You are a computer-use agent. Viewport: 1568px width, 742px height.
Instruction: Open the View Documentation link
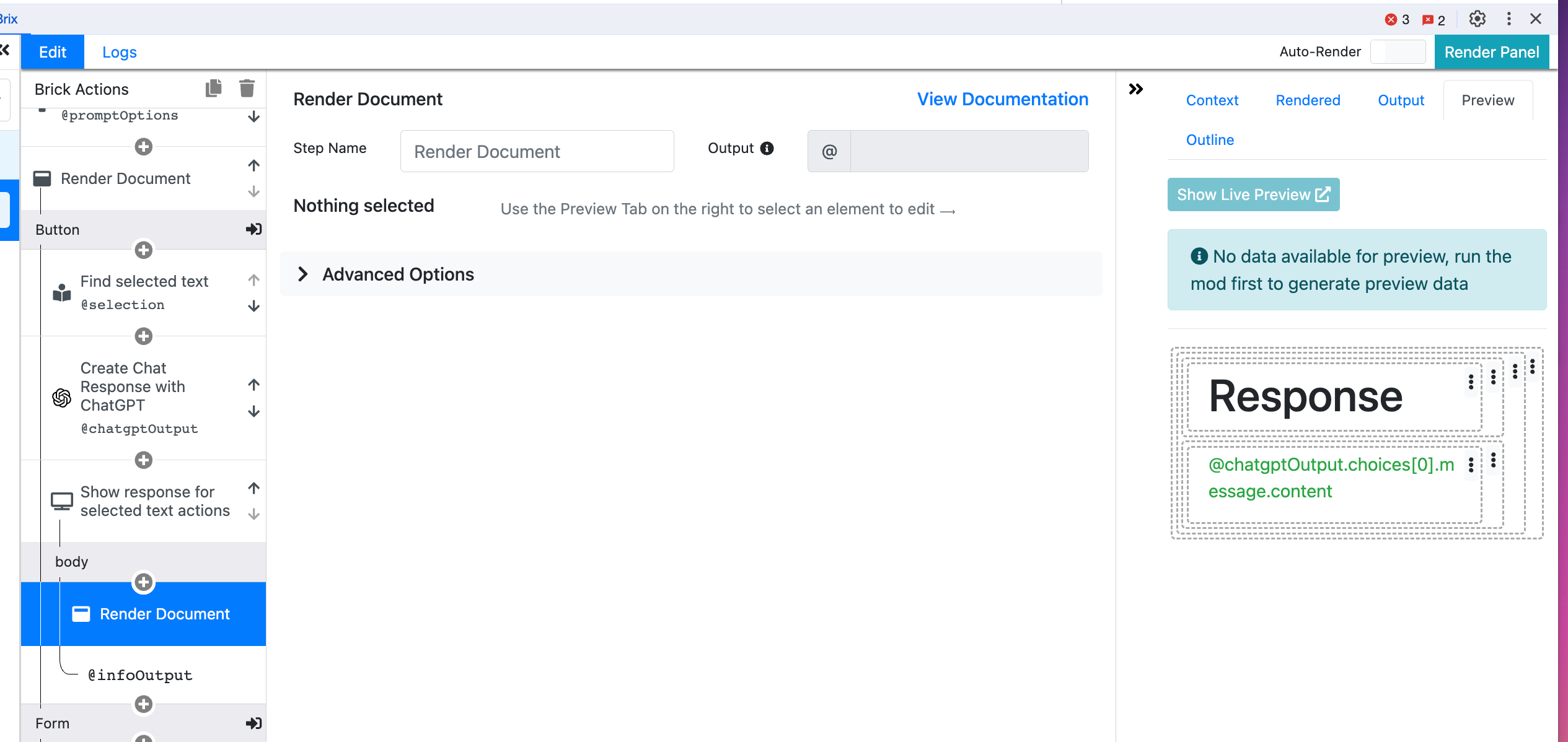pyautogui.click(x=1002, y=99)
